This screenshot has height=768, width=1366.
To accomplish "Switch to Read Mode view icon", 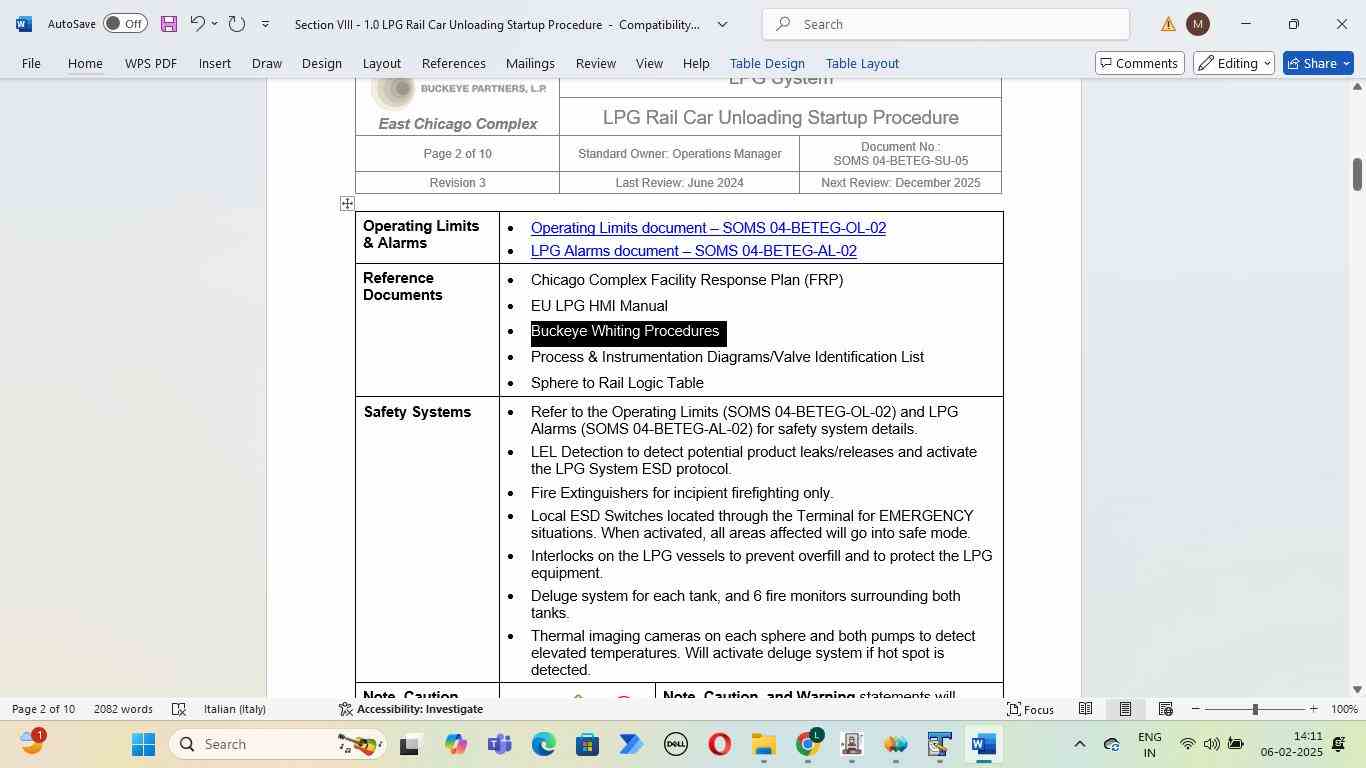I will (x=1085, y=709).
